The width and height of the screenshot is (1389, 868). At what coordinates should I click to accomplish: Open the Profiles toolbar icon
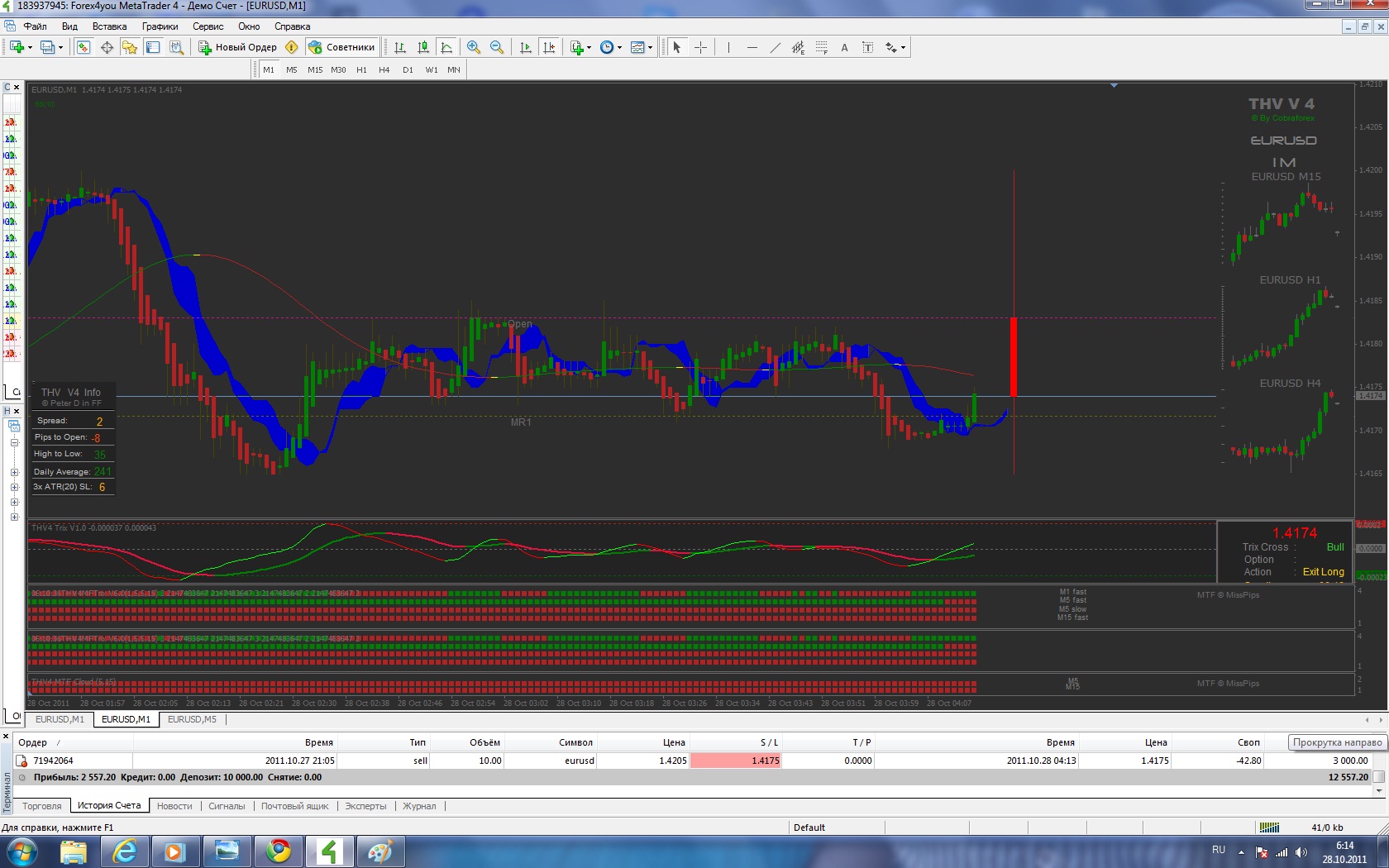tap(47, 47)
